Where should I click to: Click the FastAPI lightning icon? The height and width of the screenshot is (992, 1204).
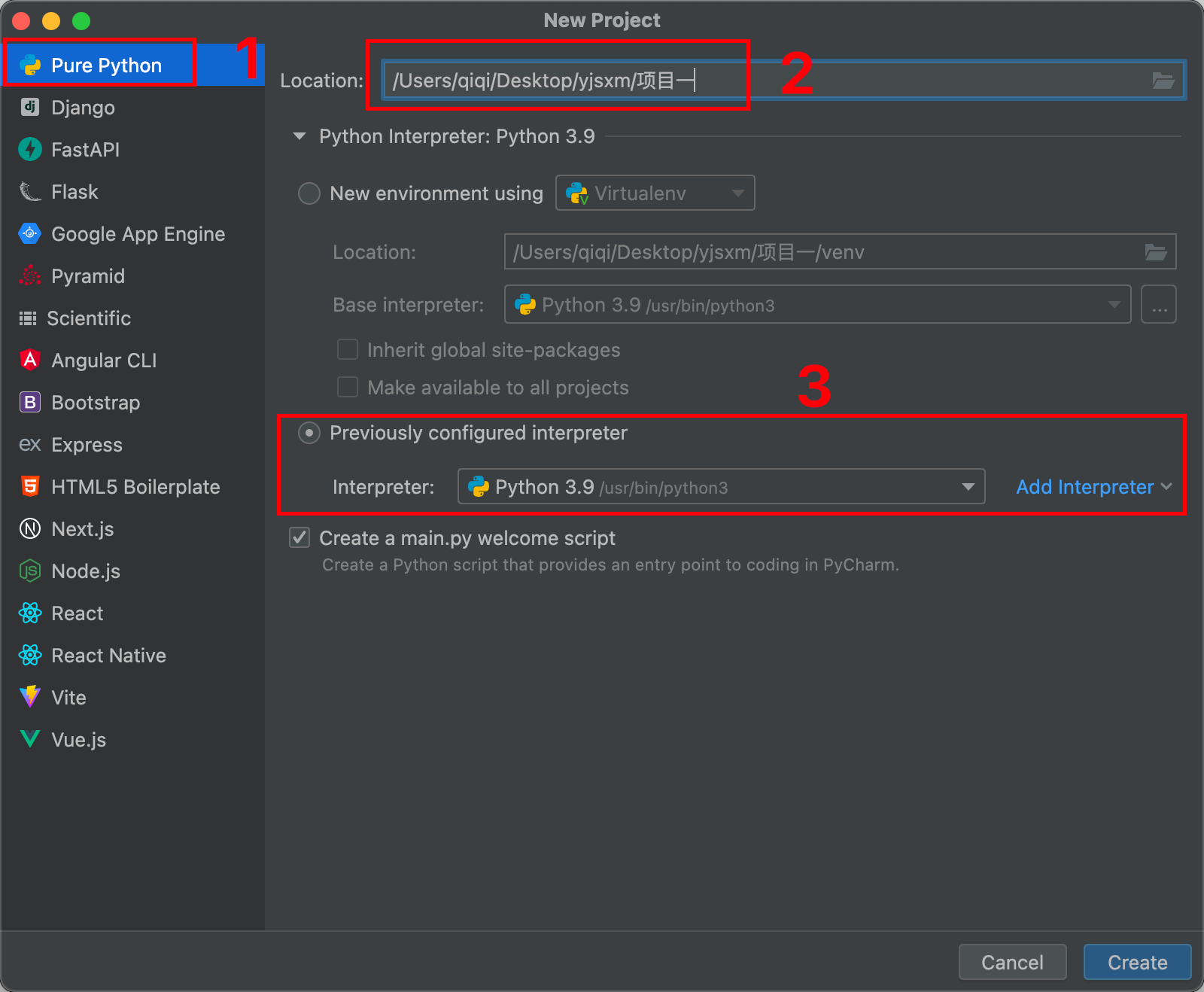(30, 149)
